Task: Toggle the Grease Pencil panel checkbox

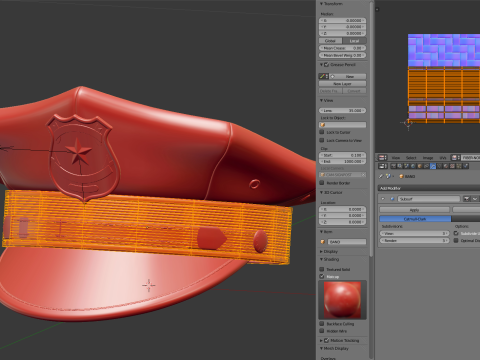Action: tap(327, 65)
